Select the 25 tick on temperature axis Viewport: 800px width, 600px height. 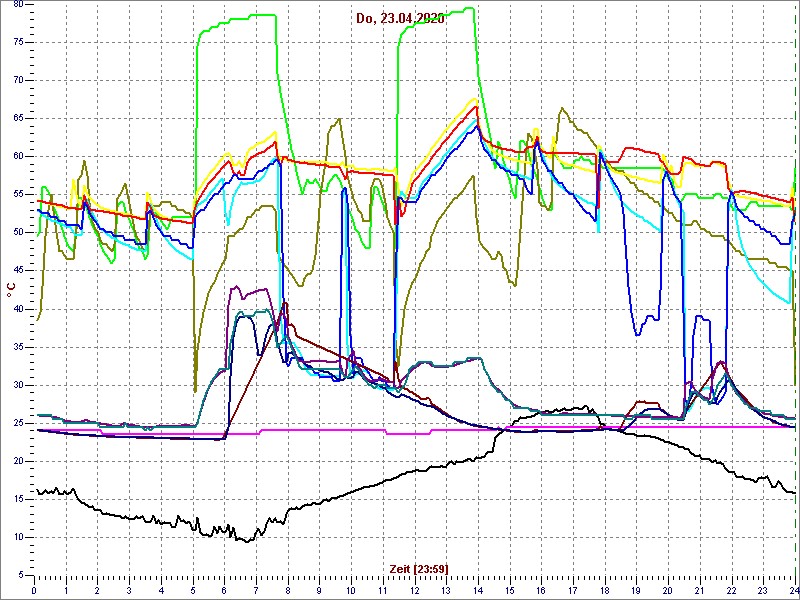tap(18, 423)
